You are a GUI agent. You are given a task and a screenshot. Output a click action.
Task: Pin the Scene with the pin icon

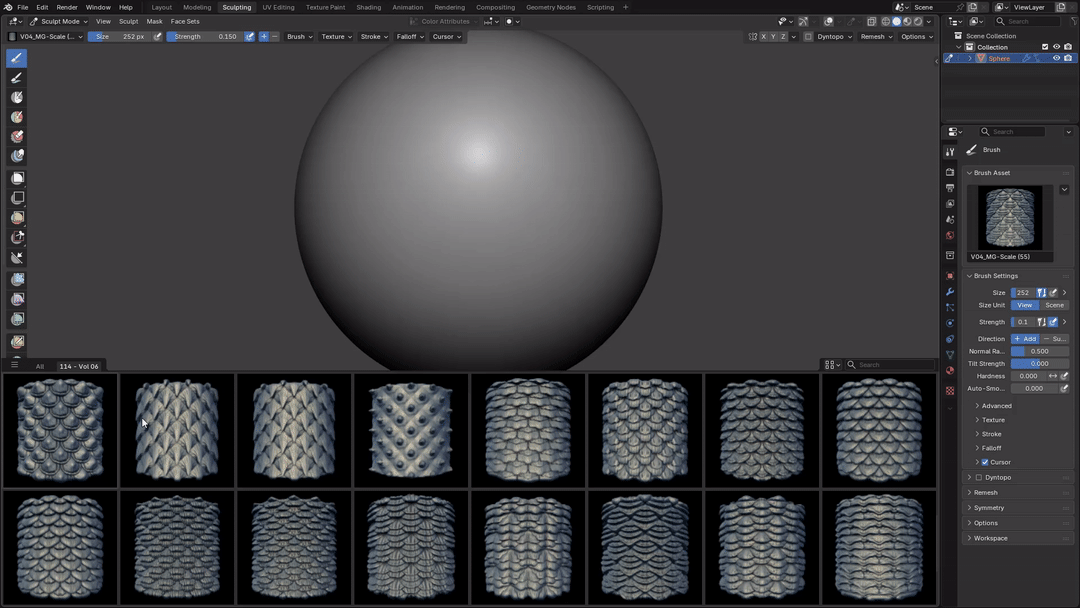958,7
